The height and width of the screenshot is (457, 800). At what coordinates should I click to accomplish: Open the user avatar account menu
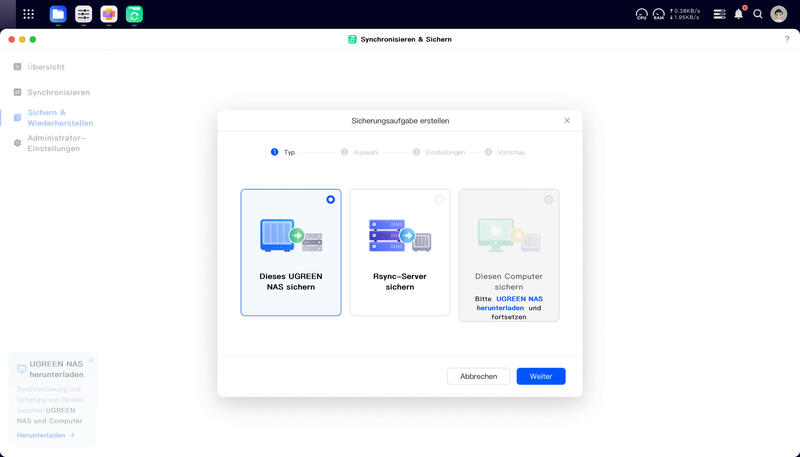(x=779, y=14)
